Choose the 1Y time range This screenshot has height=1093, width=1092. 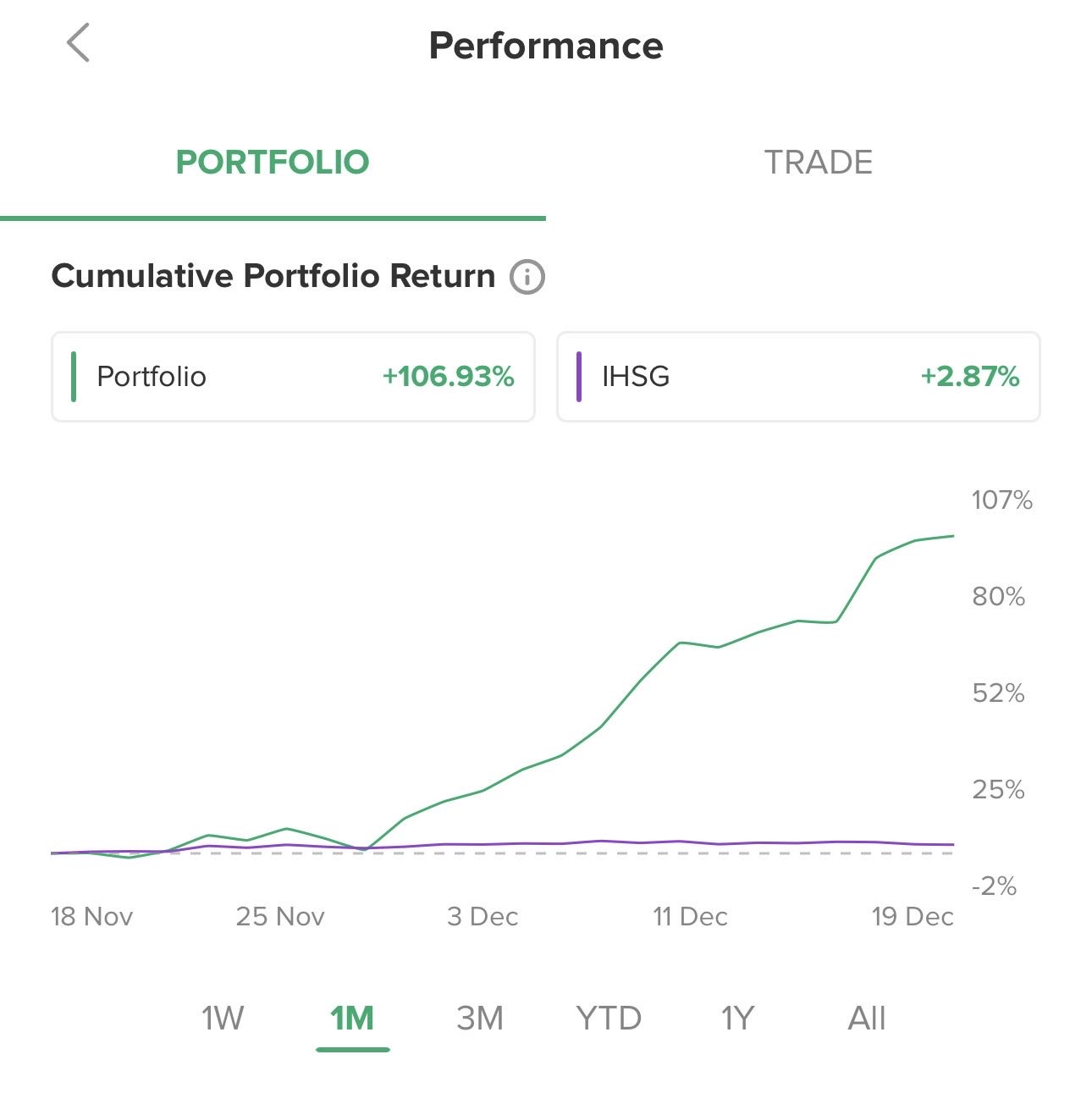pos(737,1018)
